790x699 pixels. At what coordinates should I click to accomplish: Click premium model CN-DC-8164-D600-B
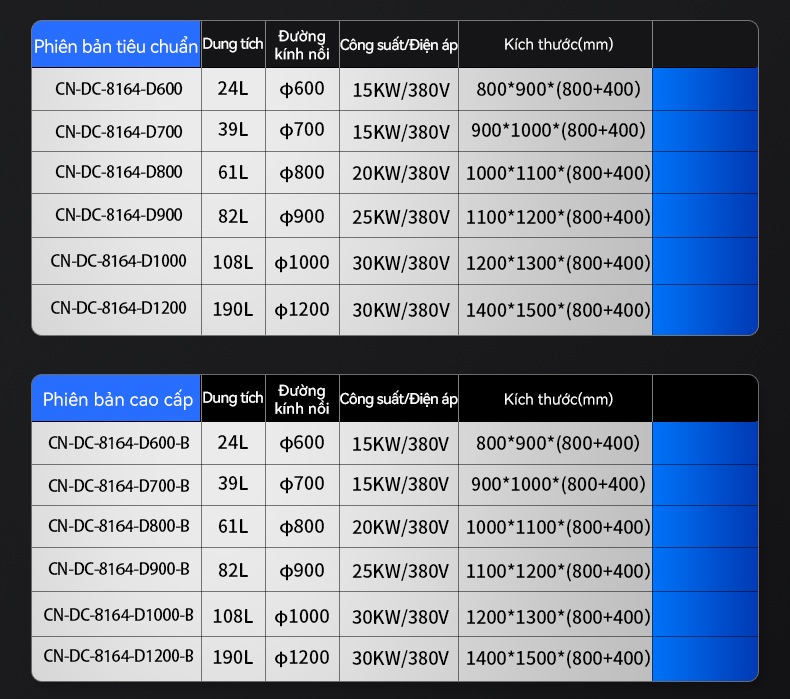tap(118, 442)
